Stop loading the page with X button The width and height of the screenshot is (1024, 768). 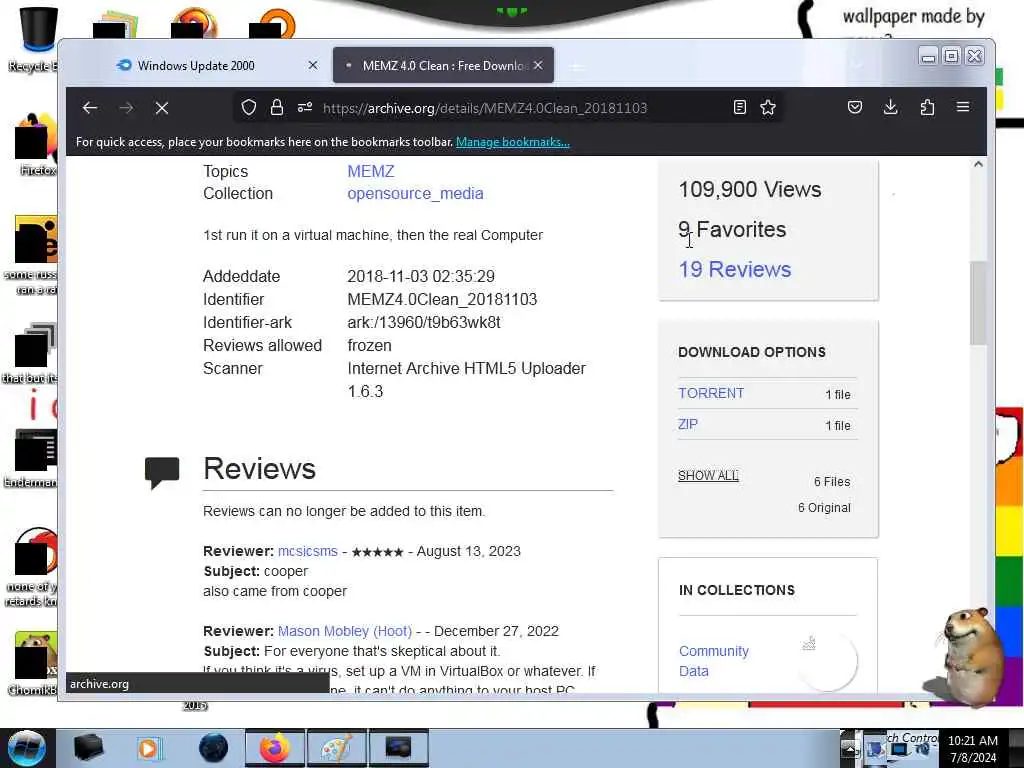(162, 108)
